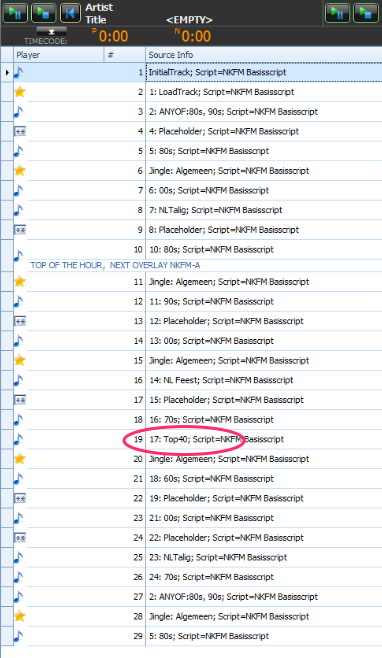Select row 5 '5: 80s' source info
The image size is (382, 658).
(x=209, y=151)
